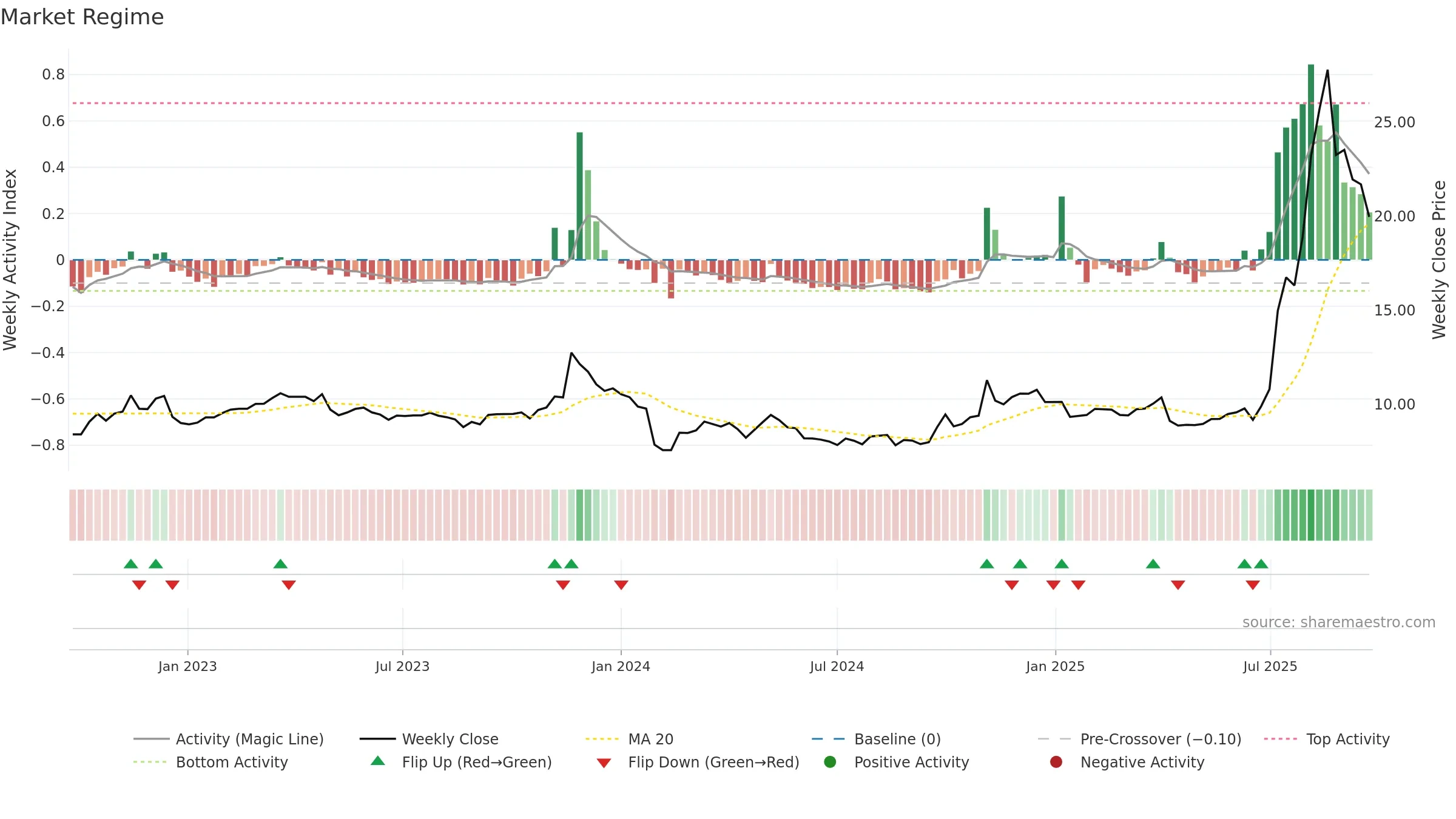Toggle Flip Up (Red→Green) legend entry
This screenshot has height=819, width=1456.
[461, 762]
